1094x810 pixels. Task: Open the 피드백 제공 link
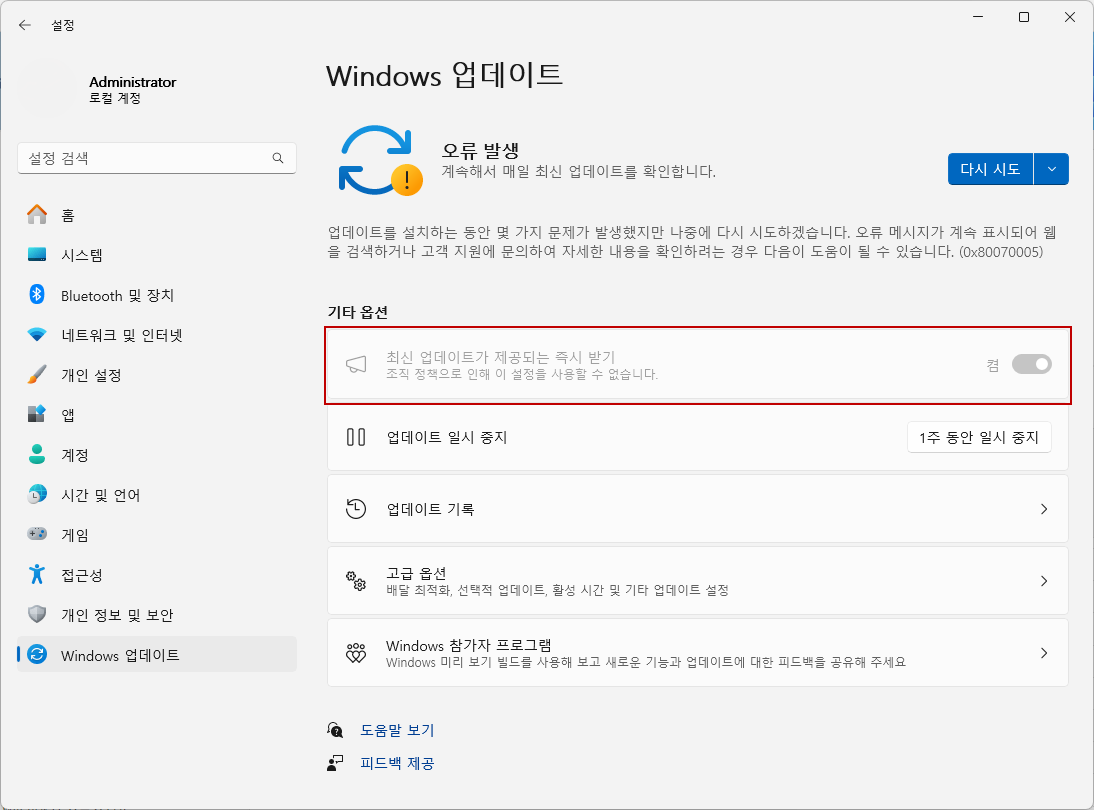tap(397, 763)
